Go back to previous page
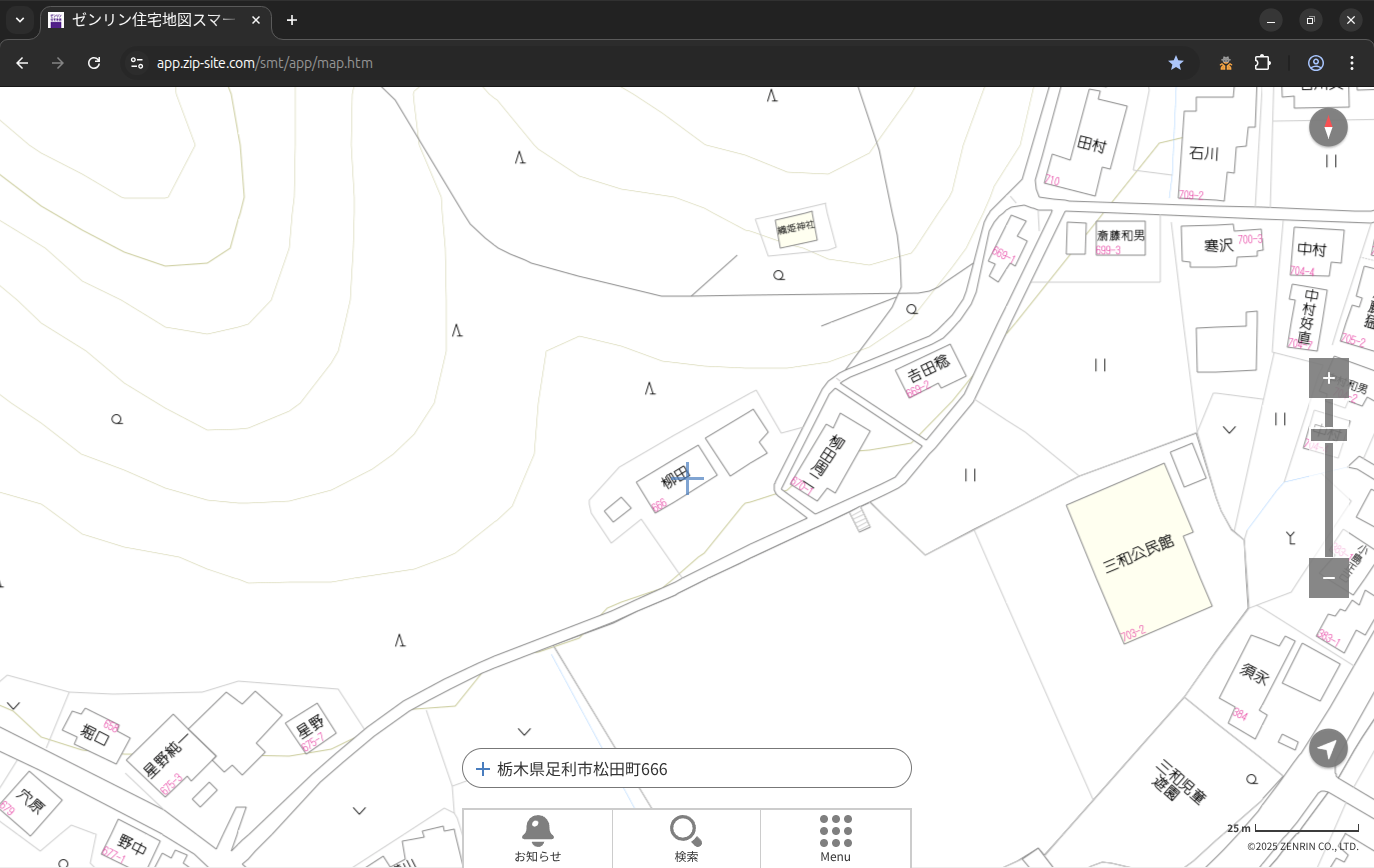Viewport: 1374px width, 868px height. pyautogui.click(x=22, y=63)
